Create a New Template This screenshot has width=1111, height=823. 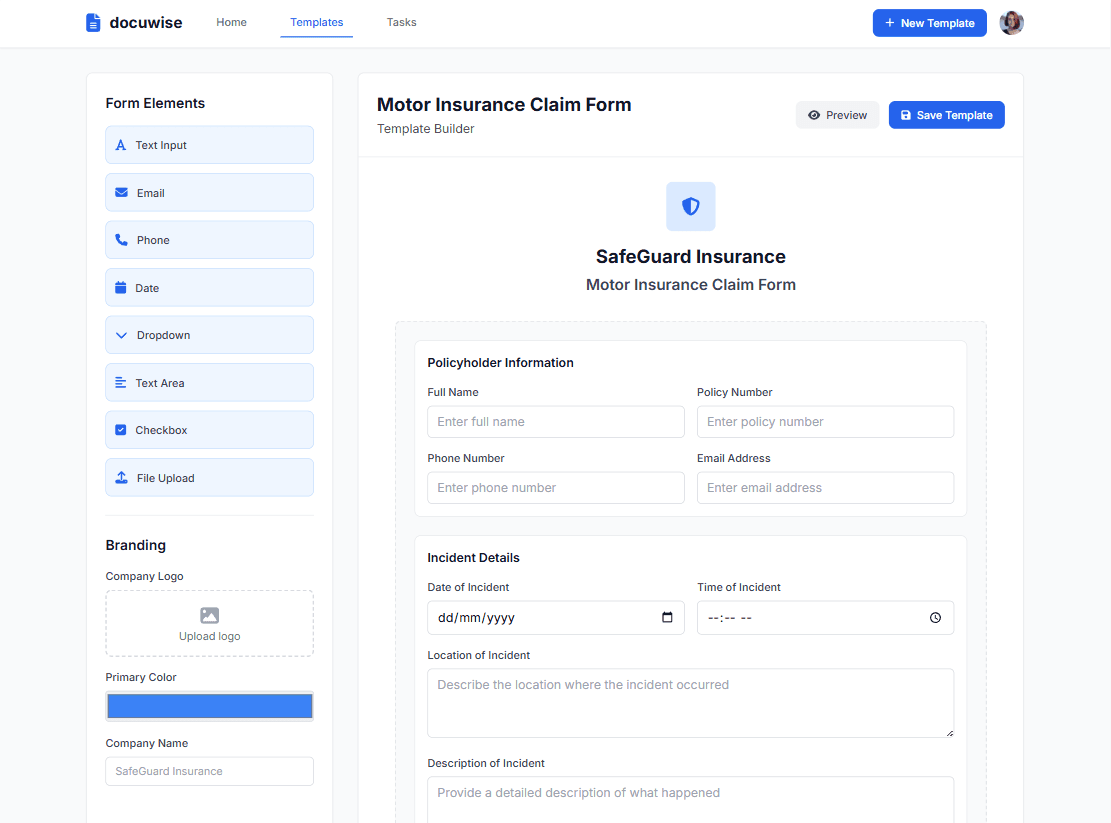(x=929, y=22)
